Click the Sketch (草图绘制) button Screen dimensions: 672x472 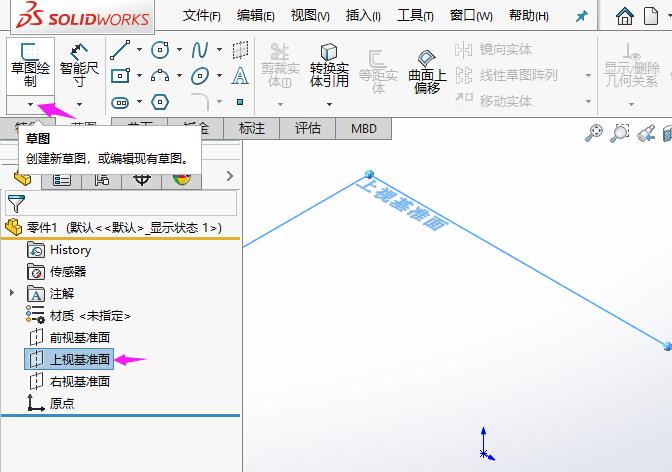click(x=30, y=66)
